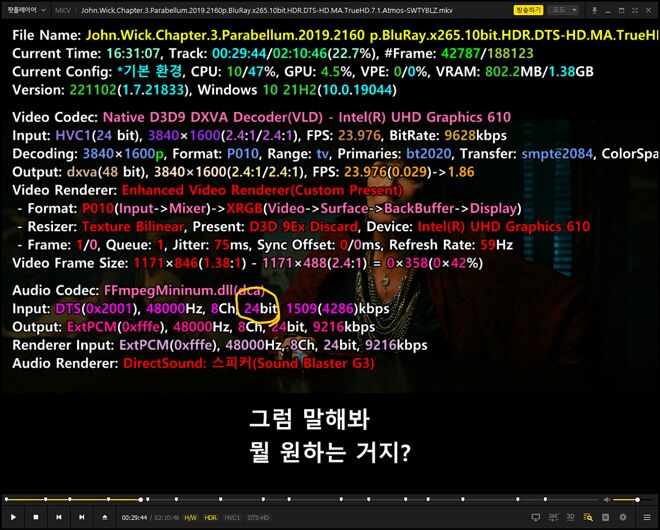The height and width of the screenshot is (530, 660).
Task: Click the circled 24bit audio input value
Action: [x=260, y=309]
